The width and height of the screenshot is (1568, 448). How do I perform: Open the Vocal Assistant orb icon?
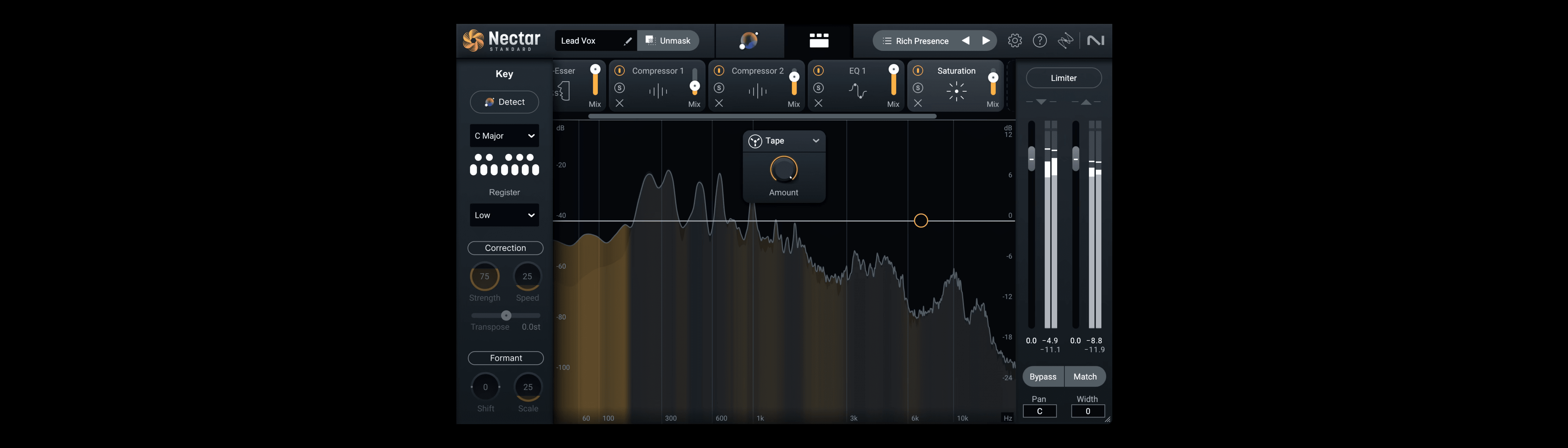click(x=749, y=41)
